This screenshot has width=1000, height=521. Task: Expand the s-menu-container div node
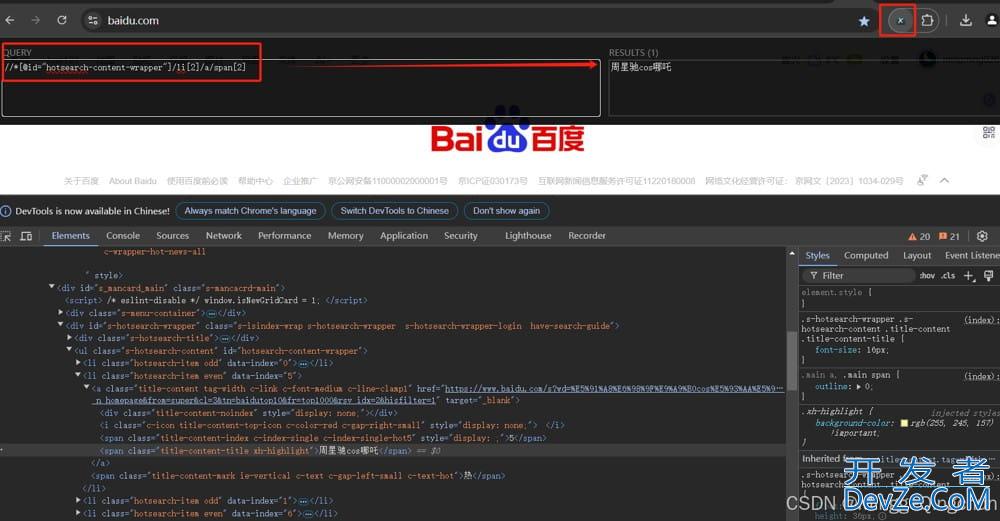click(x=61, y=312)
